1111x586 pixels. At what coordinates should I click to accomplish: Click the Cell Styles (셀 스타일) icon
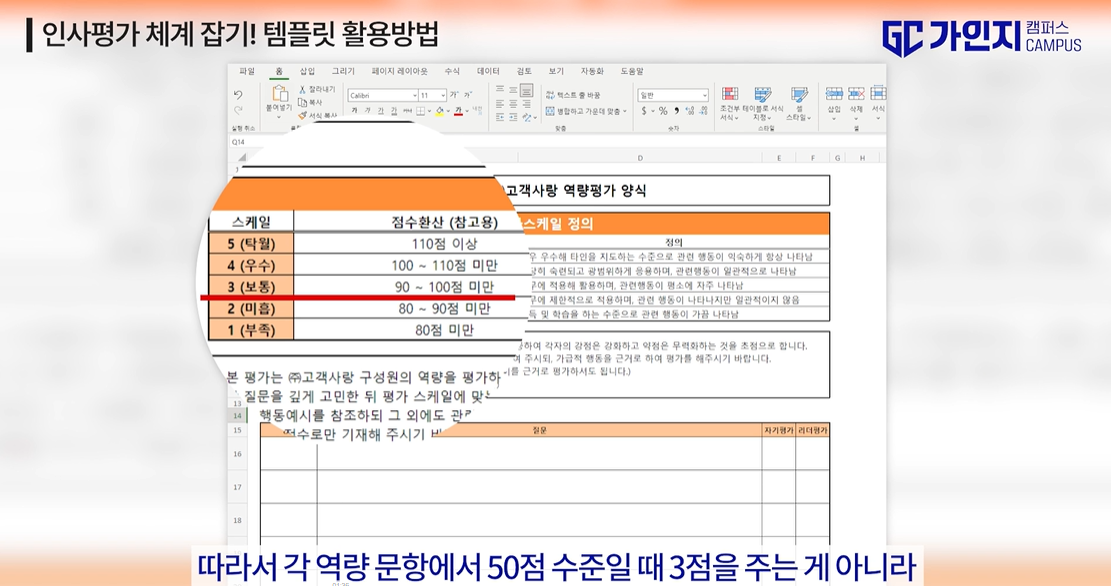pos(799,96)
